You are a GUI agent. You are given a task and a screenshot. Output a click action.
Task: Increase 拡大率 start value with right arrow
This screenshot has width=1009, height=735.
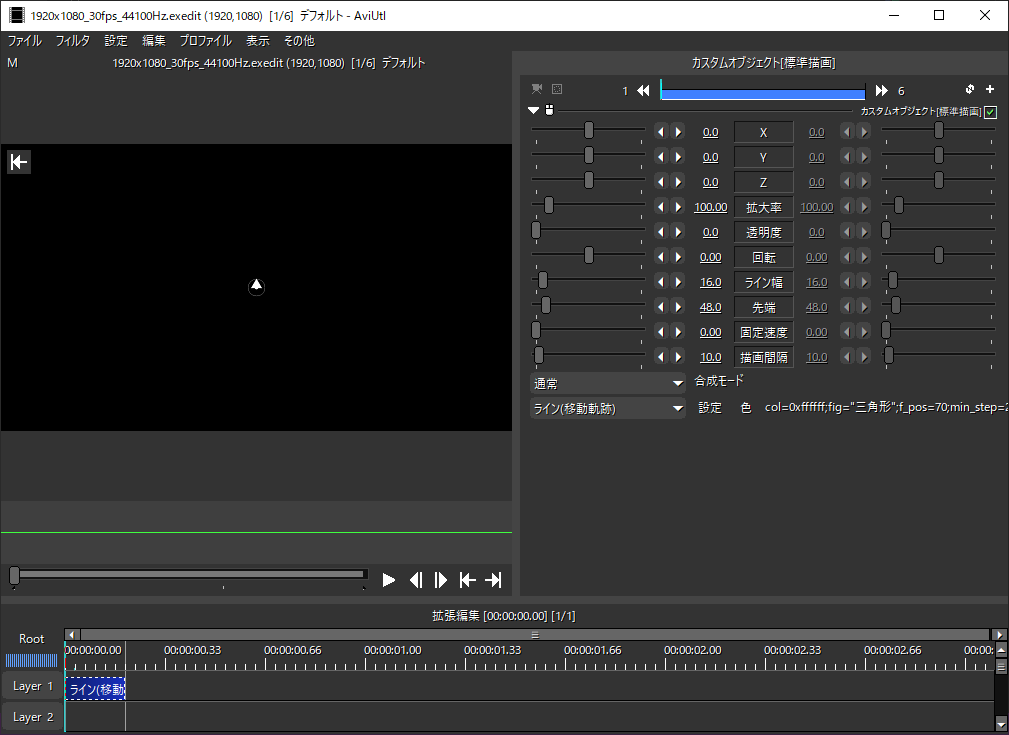click(x=678, y=207)
